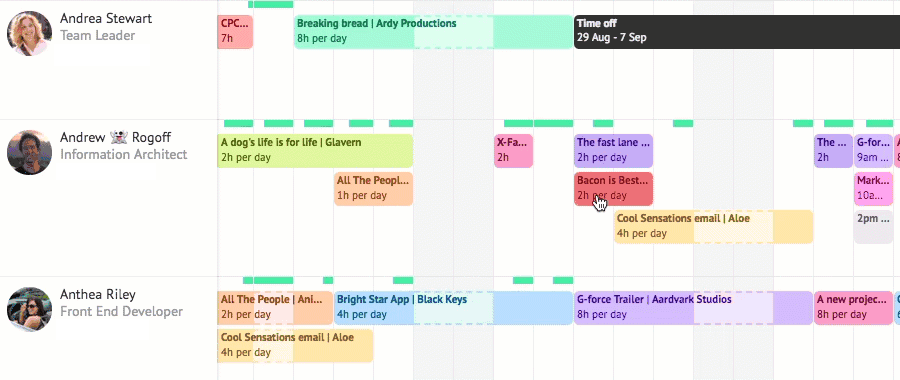Select Andrew Rogoff's profile picture
This screenshot has height=380, width=900.
click(x=29, y=152)
